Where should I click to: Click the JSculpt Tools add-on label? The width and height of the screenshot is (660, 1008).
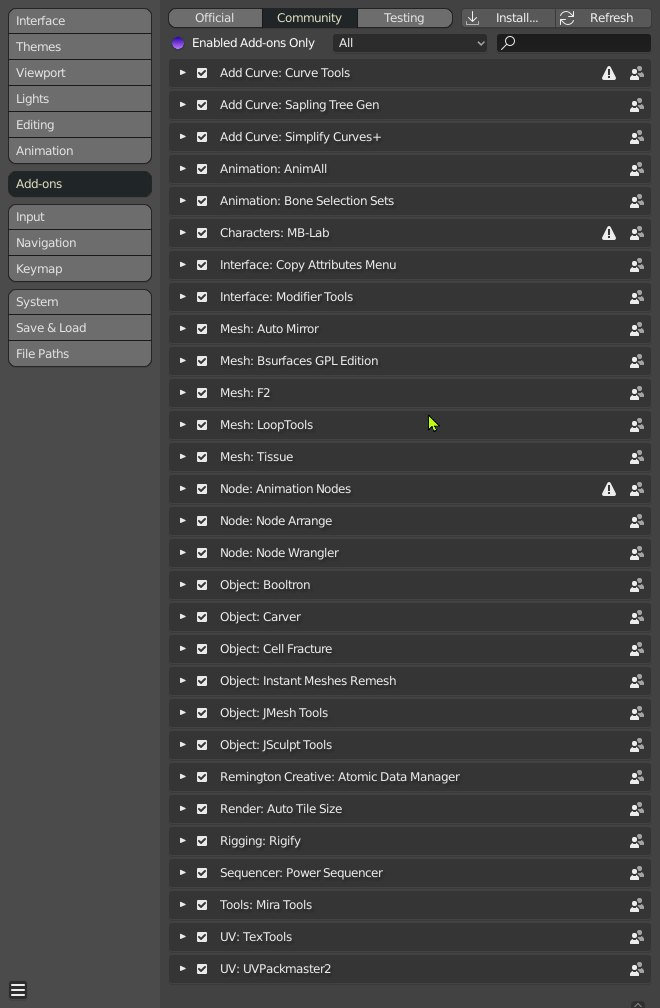coord(276,744)
